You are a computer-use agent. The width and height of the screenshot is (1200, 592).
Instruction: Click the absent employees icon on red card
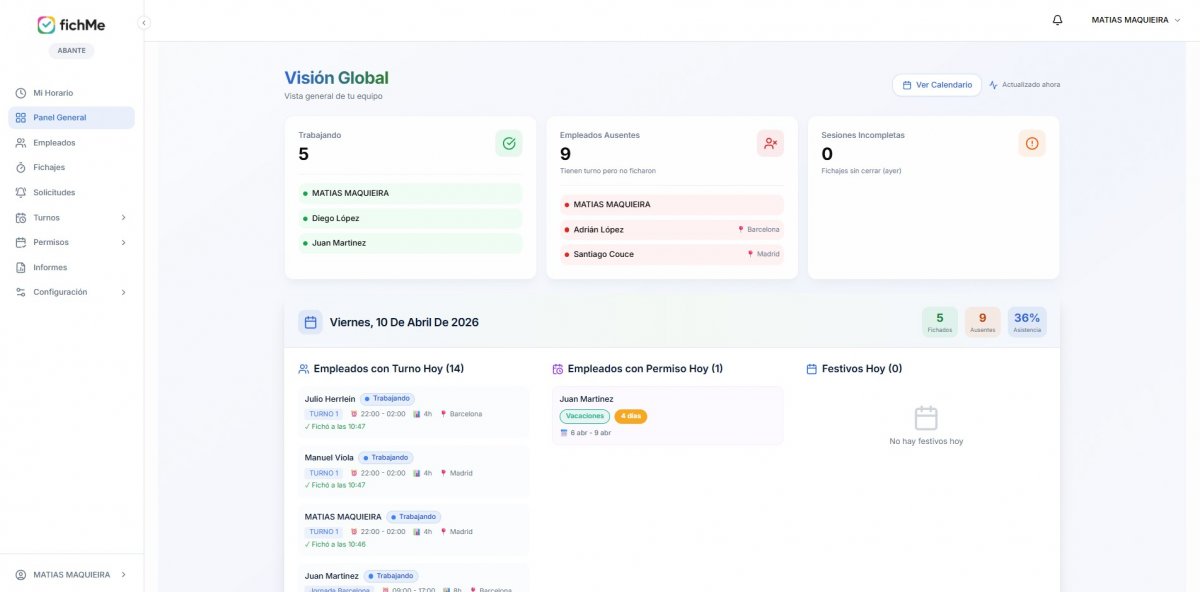770,144
